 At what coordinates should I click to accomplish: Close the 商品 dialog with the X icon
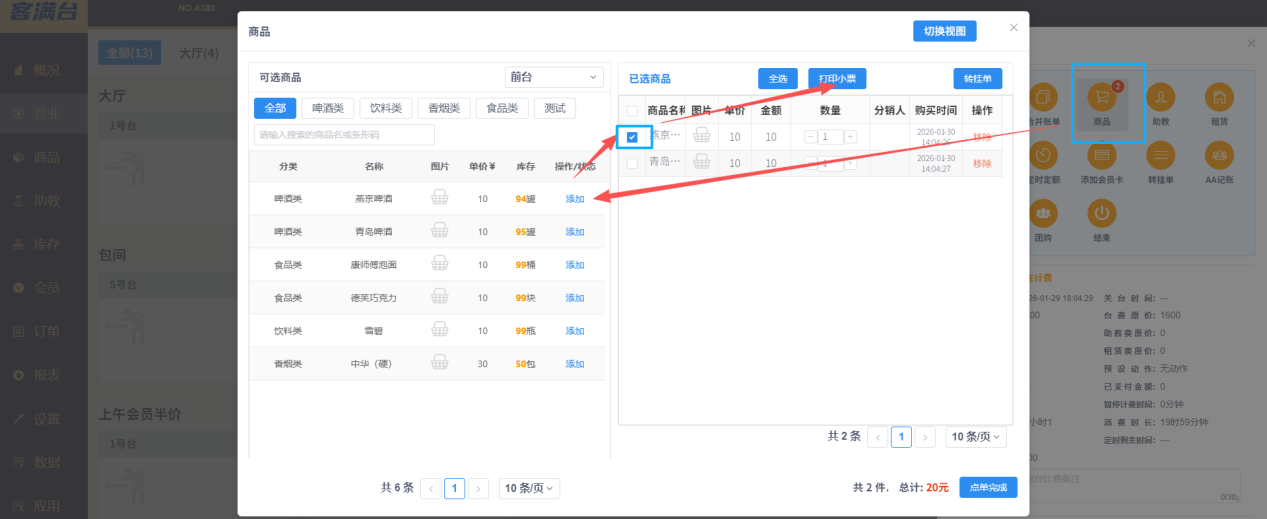click(1014, 28)
